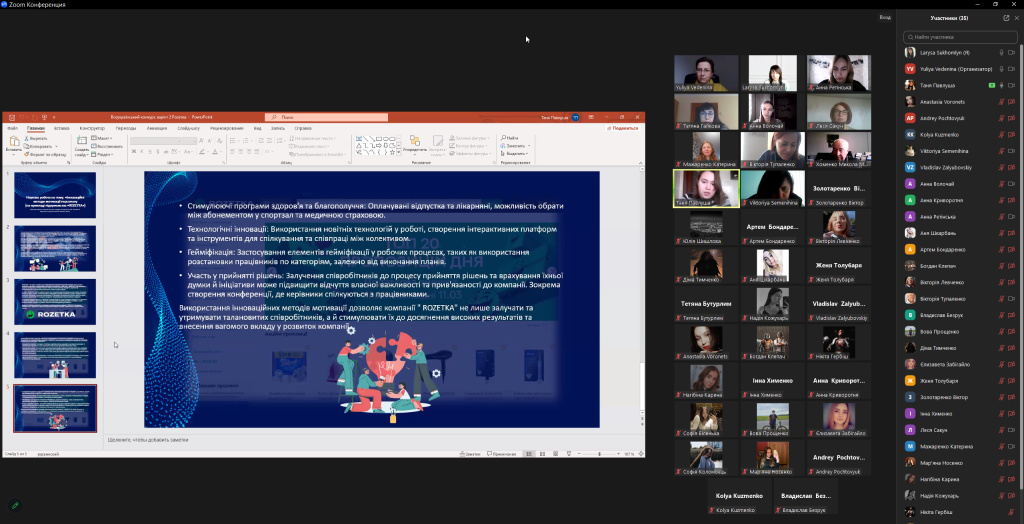Expand the shapes gallery more arrow
1024x524 pixels.
(397, 152)
